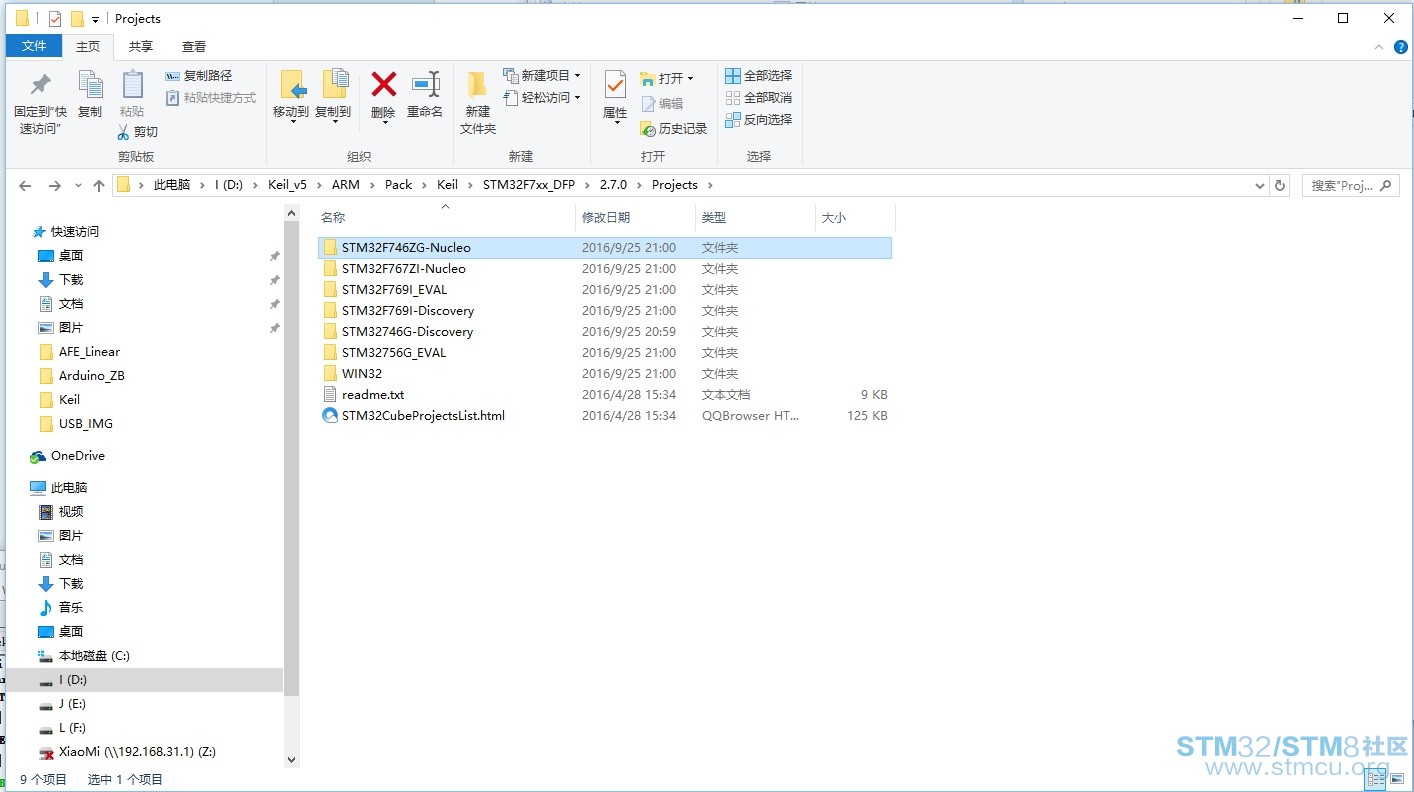Viewport: 1414px width, 792px height.
Task: Switch to the Share (共享) tab
Action: 141,47
